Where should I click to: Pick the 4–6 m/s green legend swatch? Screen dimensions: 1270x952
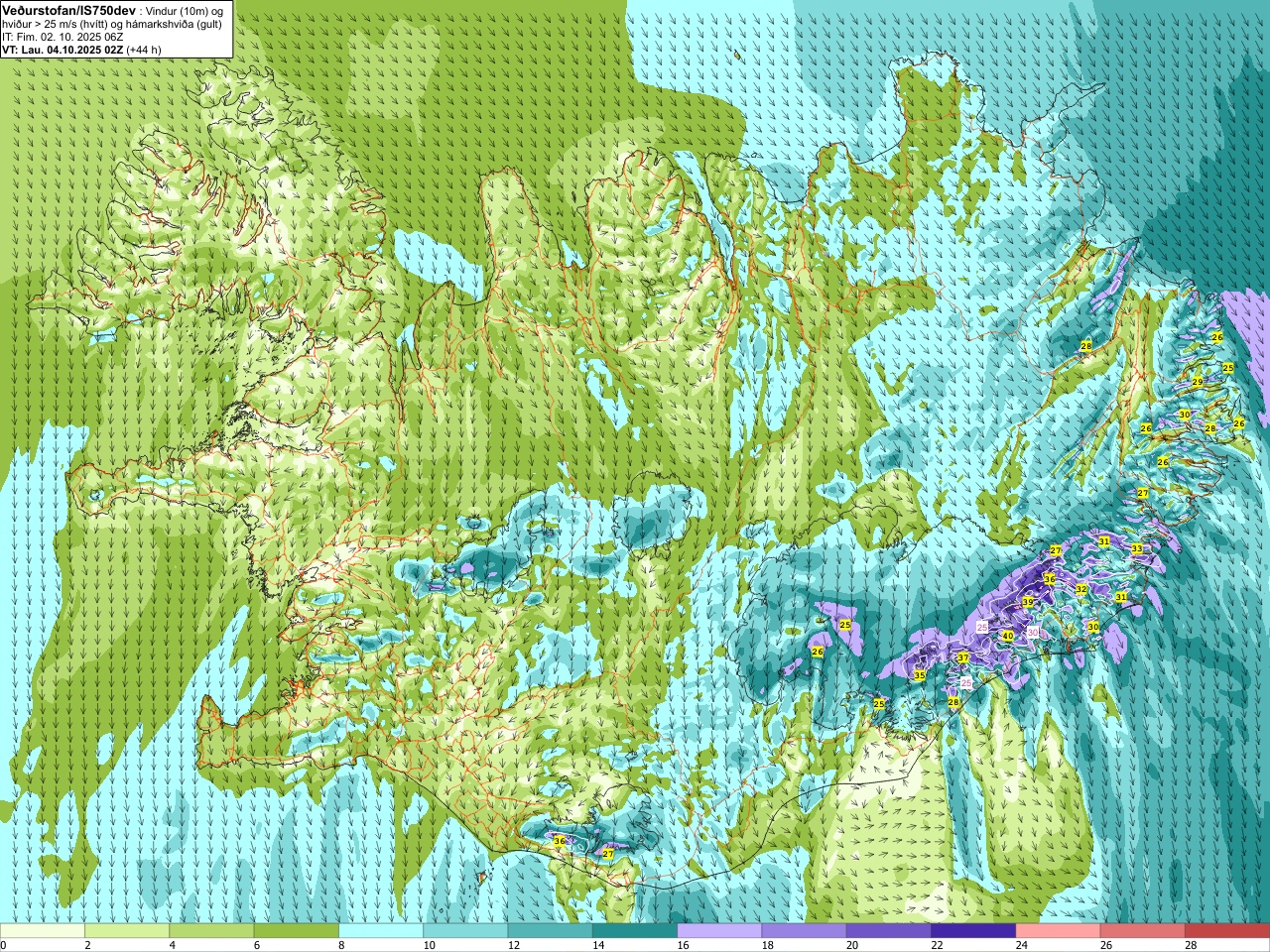click(x=211, y=931)
